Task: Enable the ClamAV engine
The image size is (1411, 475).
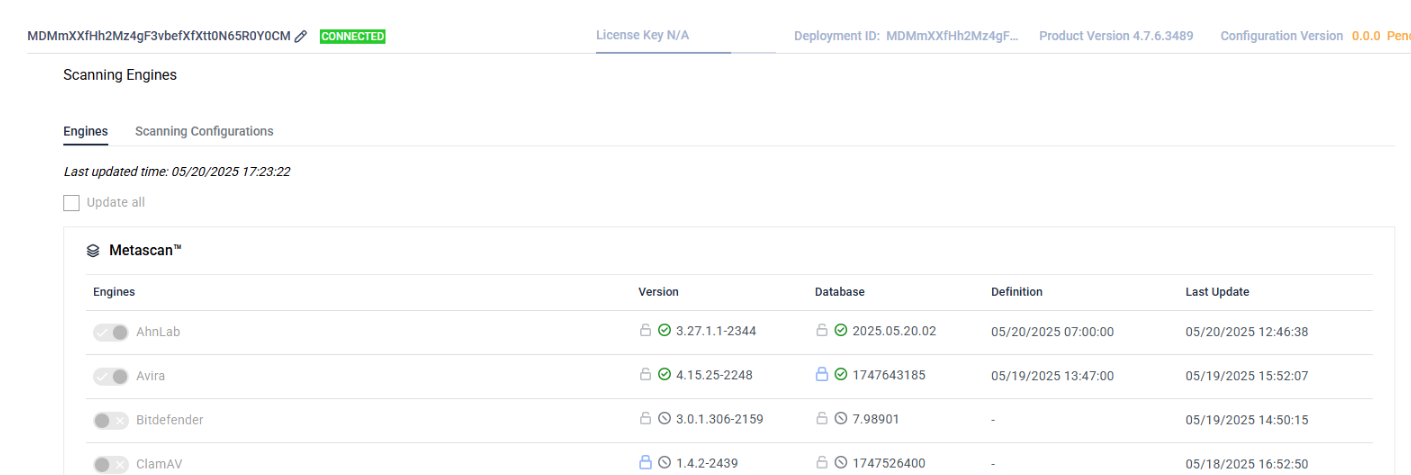Action: (111, 464)
